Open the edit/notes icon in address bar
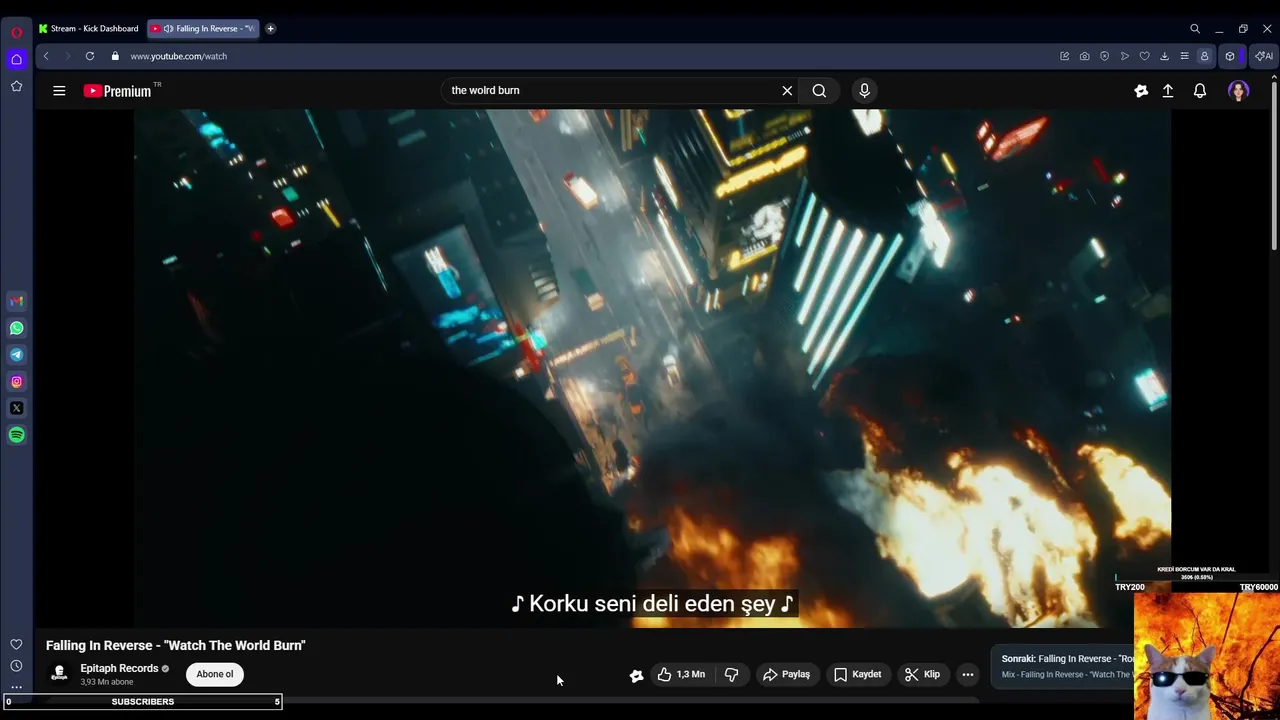 click(x=1065, y=56)
